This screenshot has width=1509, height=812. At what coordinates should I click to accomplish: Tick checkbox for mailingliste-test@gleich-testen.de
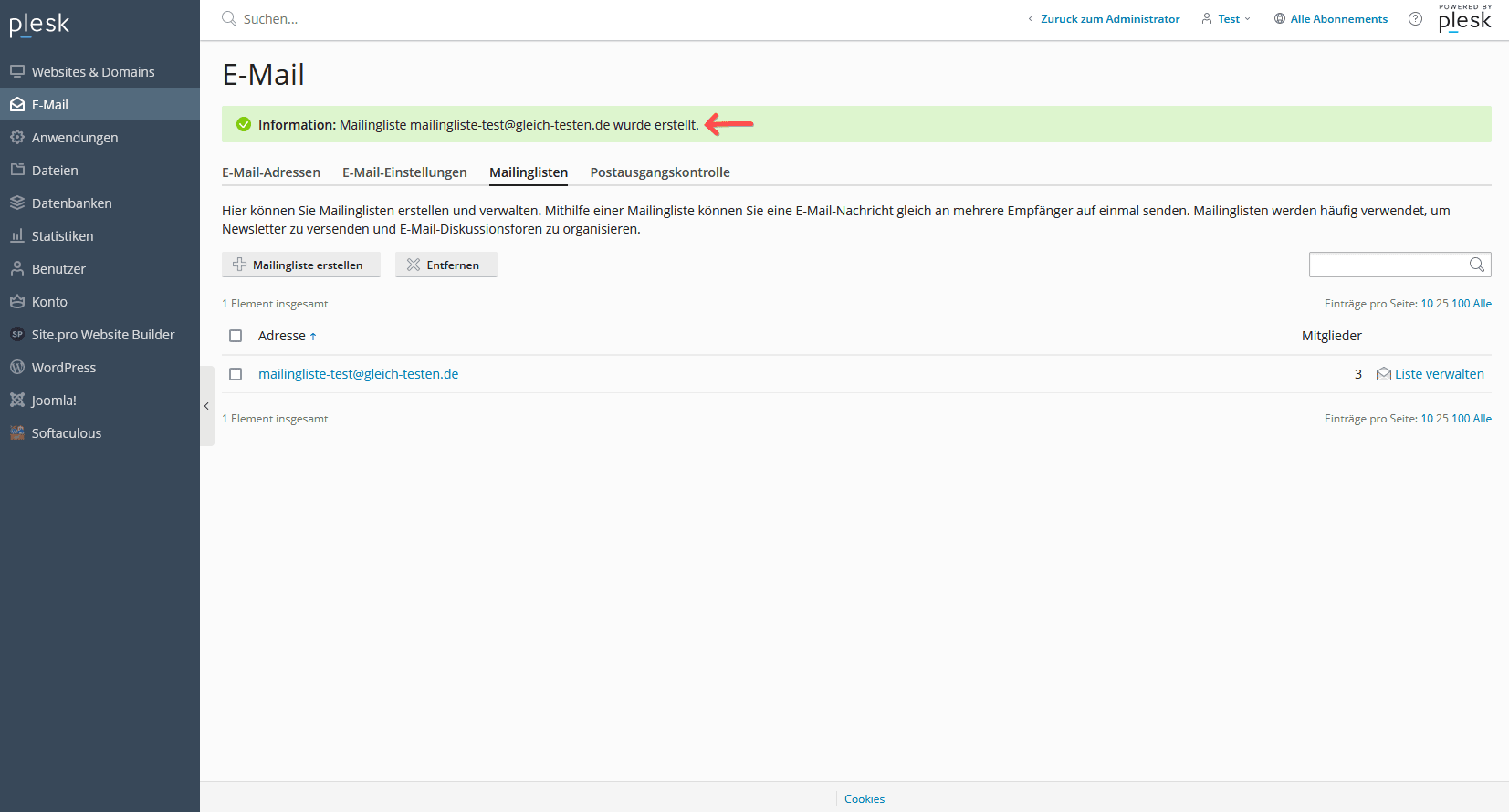(236, 374)
